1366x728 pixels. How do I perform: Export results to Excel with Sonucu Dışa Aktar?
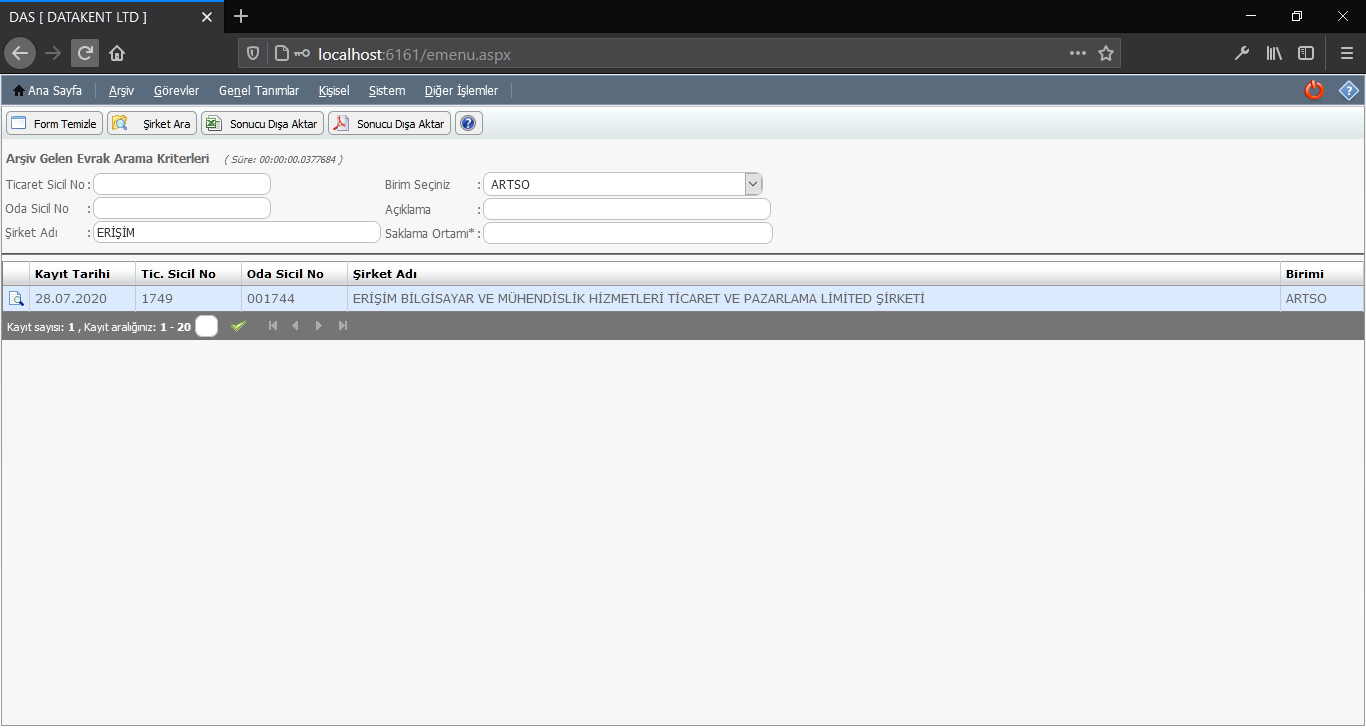point(262,124)
